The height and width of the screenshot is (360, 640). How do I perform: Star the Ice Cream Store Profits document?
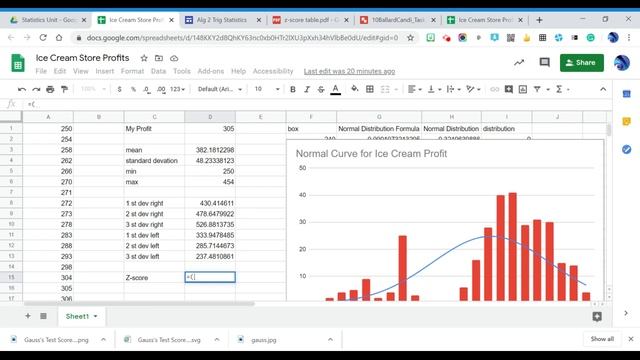[144, 58]
